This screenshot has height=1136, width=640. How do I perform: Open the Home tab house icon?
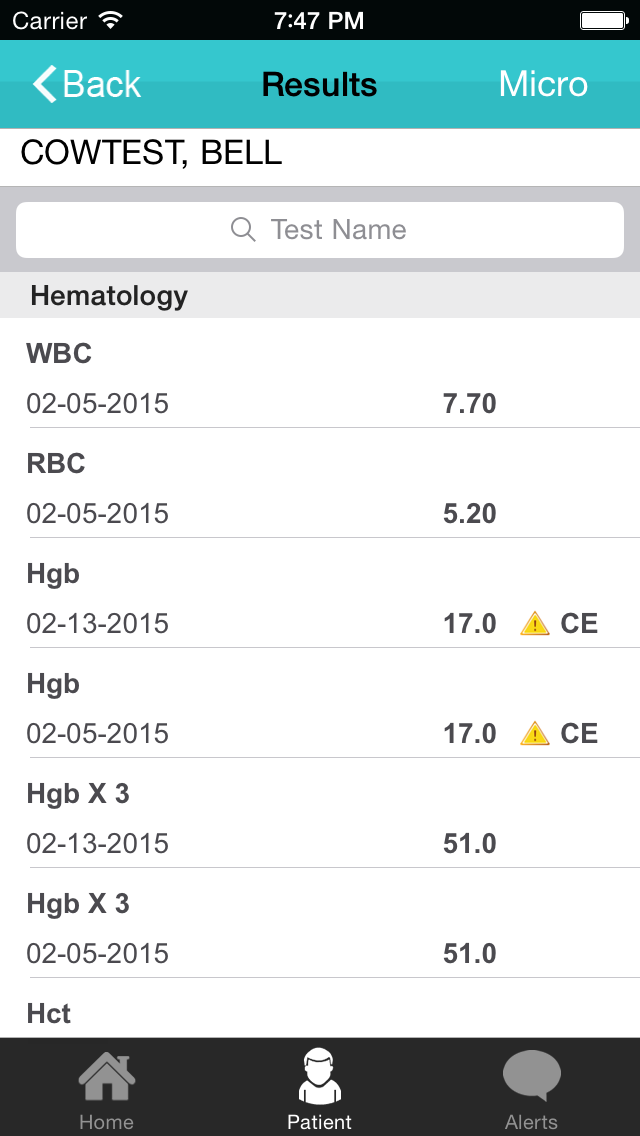(x=107, y=1079)
